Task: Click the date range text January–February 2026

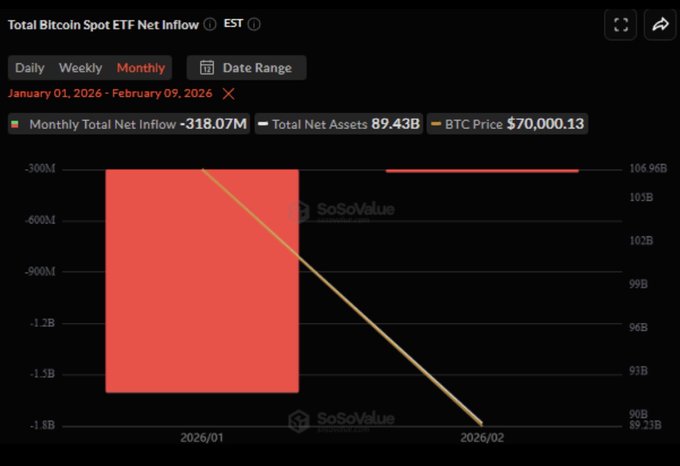Action: point(109,93)
